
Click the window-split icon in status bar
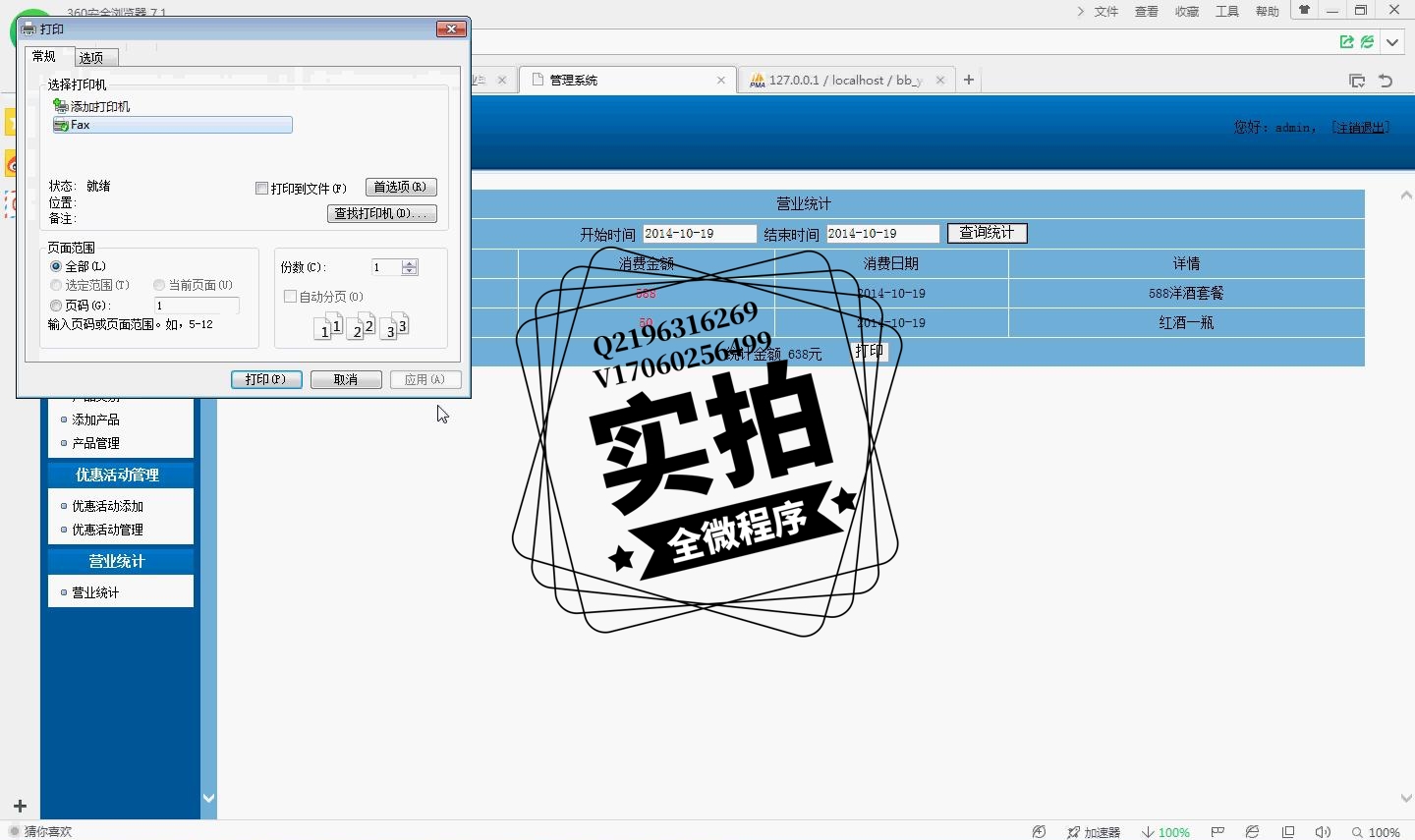(x=1288, y=832)
